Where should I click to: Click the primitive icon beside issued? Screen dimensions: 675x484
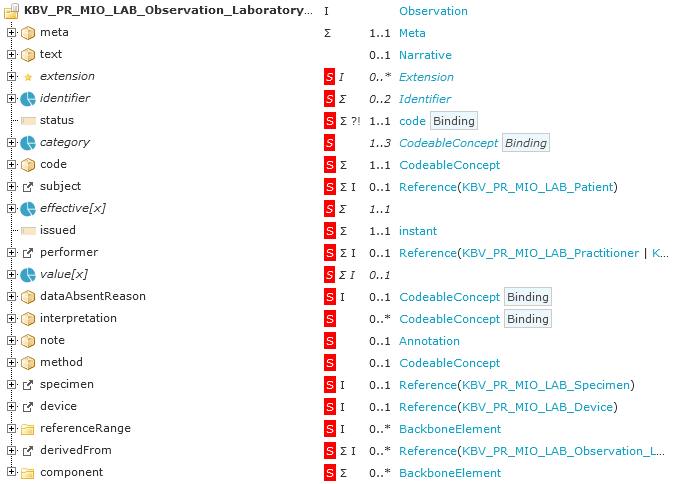tap(28, 231)
